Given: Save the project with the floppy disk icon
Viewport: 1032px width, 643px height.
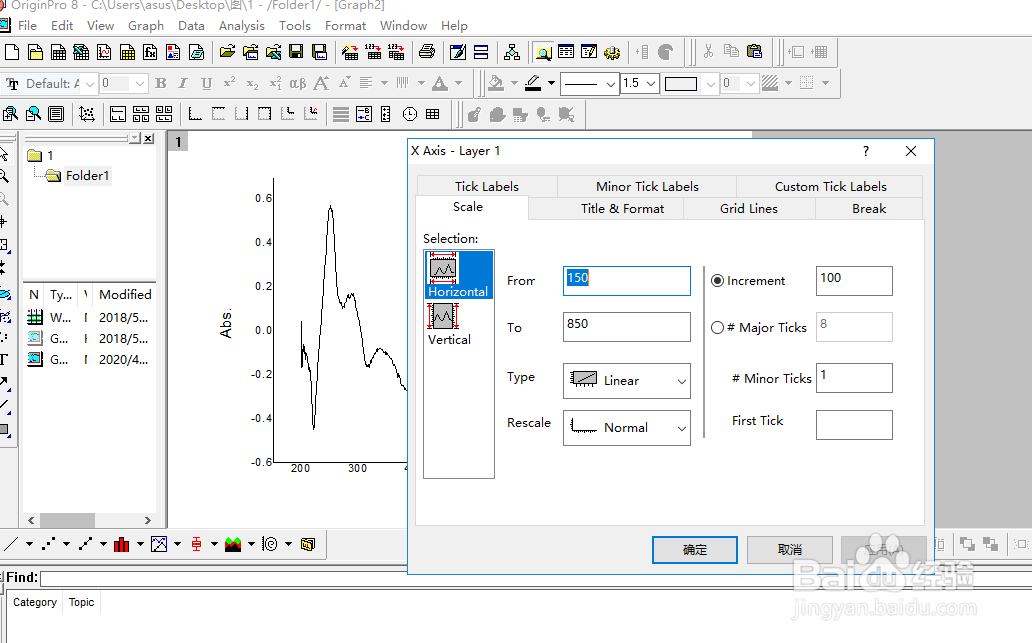Looking at the screenshot, I should [296, 52].
